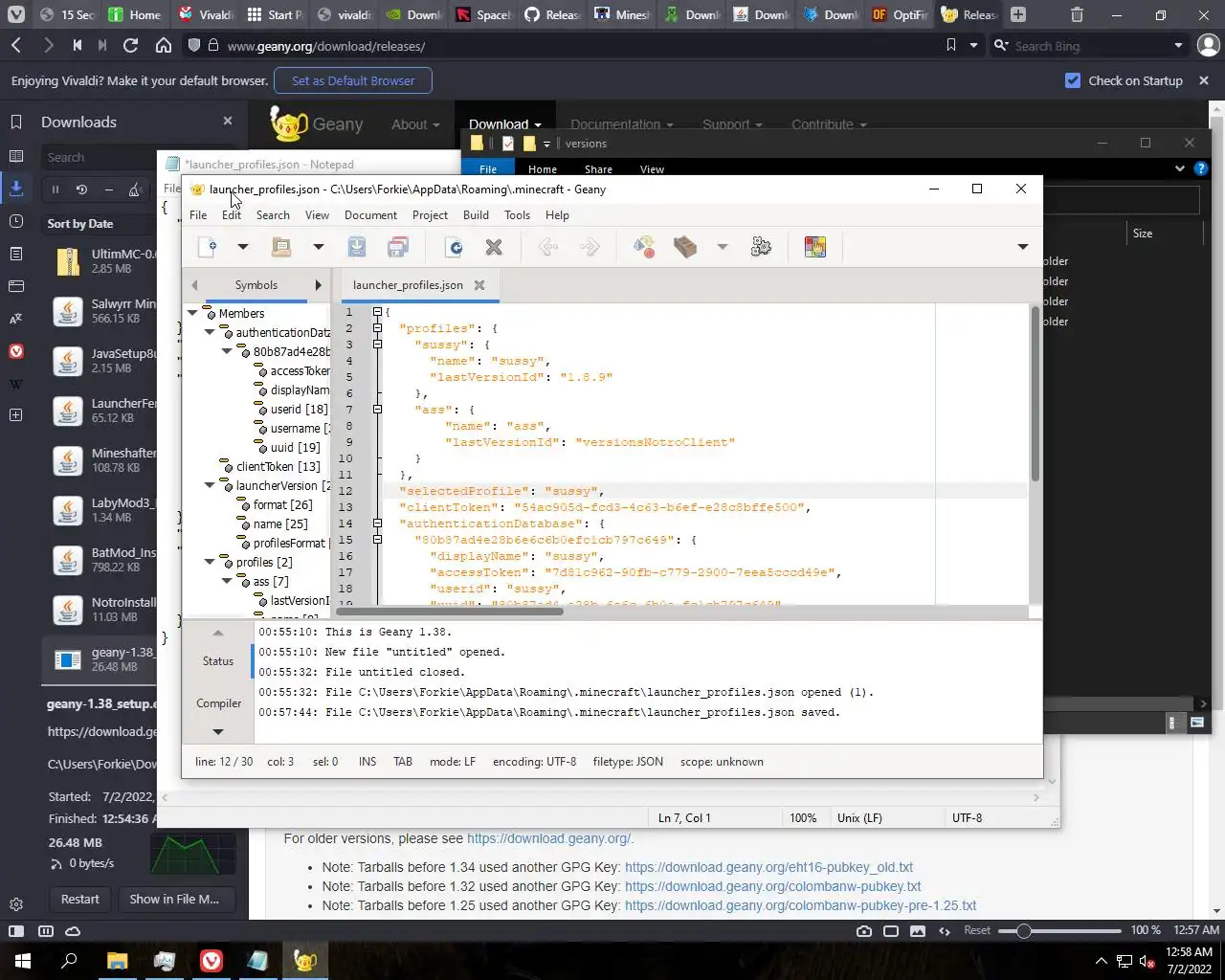Screen dimensions: 1225x980
Task: Open the Wikipedia web panel icon
Action: click(16, 384)
